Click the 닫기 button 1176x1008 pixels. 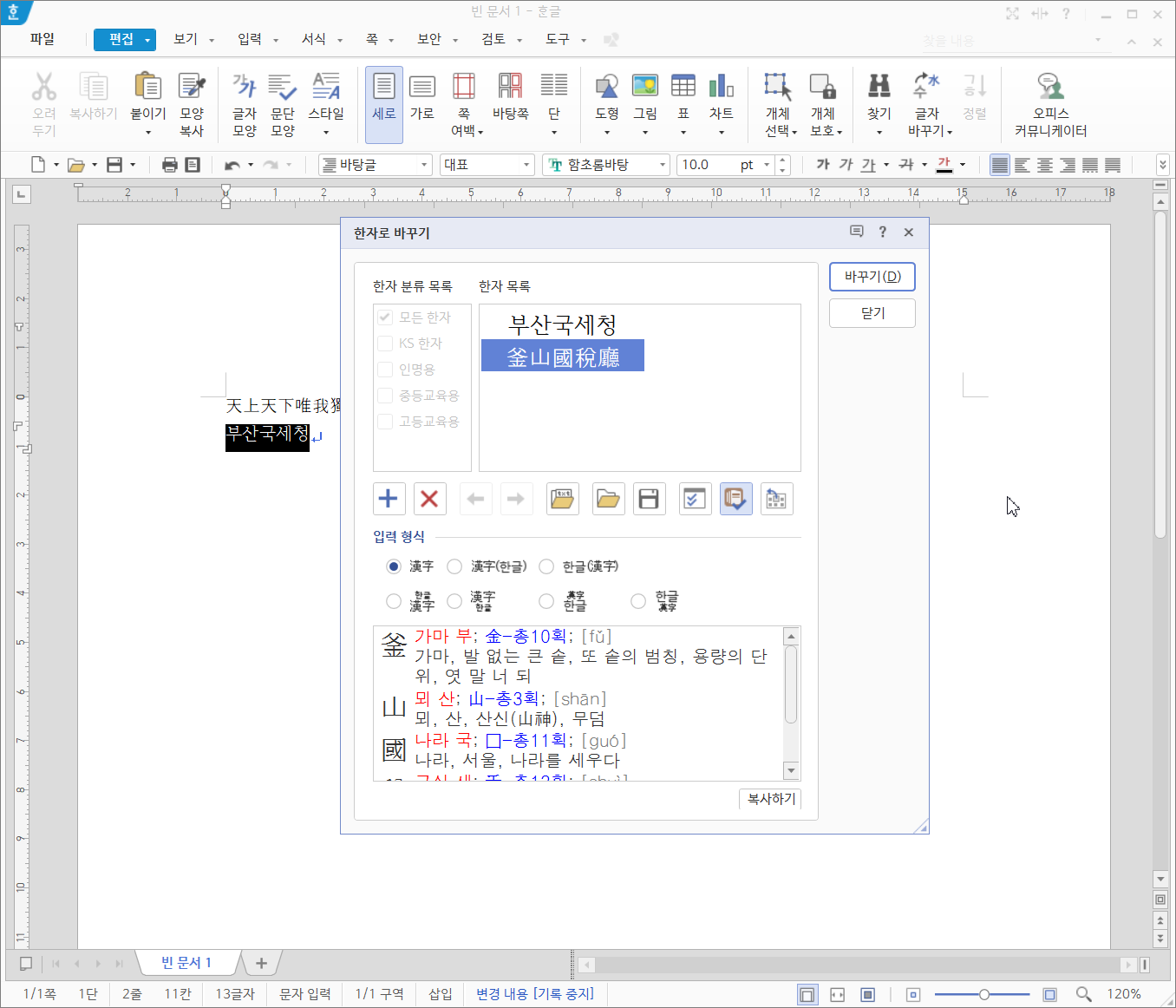(872, 313)
